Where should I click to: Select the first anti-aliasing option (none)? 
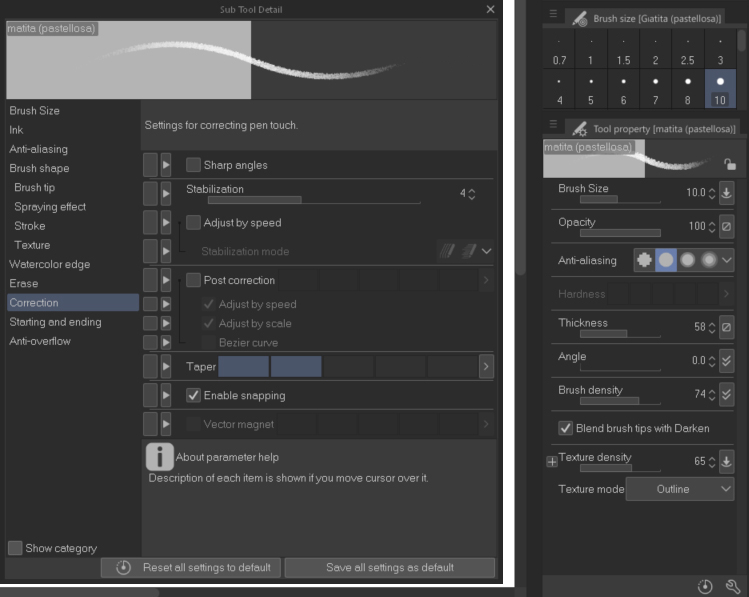644,260
